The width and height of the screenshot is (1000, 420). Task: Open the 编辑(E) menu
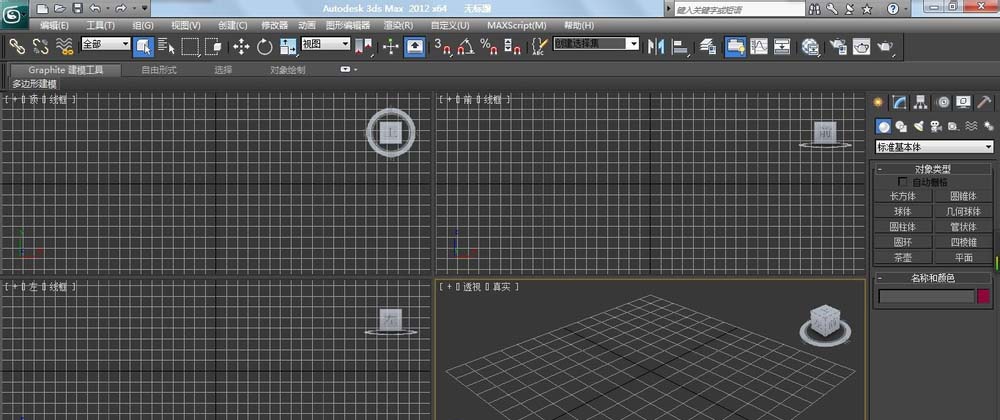pyautogui.click(x=54, y=25)
